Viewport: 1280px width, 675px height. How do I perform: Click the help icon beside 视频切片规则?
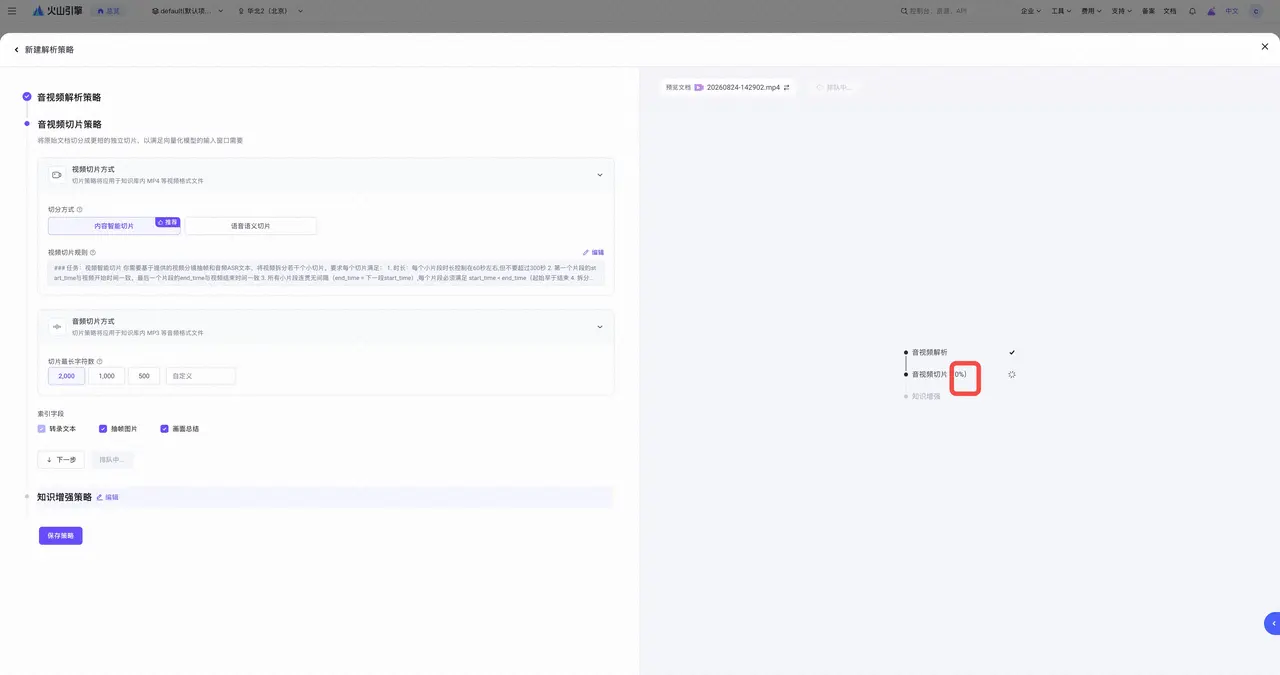[93, 253]
